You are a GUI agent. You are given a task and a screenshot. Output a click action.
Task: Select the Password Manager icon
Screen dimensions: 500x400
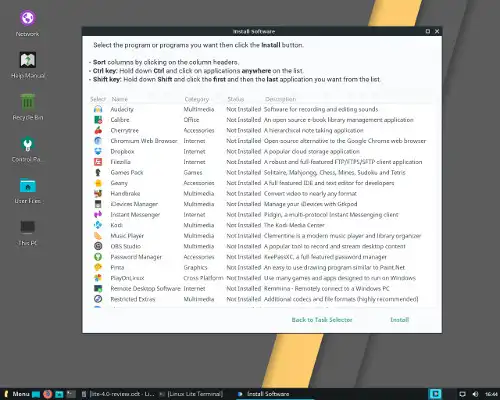[98, 257]
